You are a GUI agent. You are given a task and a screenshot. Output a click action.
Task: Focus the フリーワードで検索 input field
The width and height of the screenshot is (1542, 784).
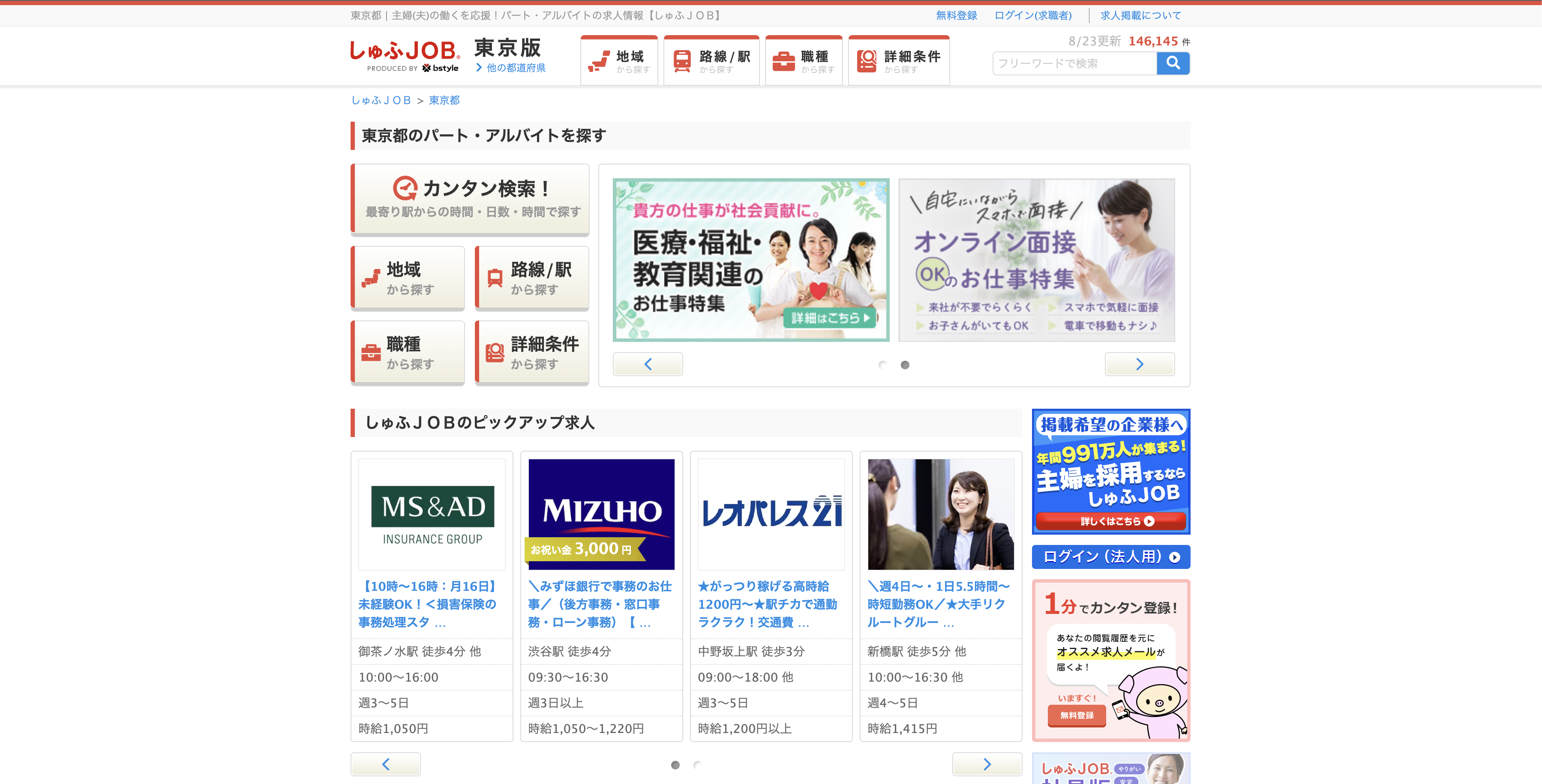[x=1074, y=63]
